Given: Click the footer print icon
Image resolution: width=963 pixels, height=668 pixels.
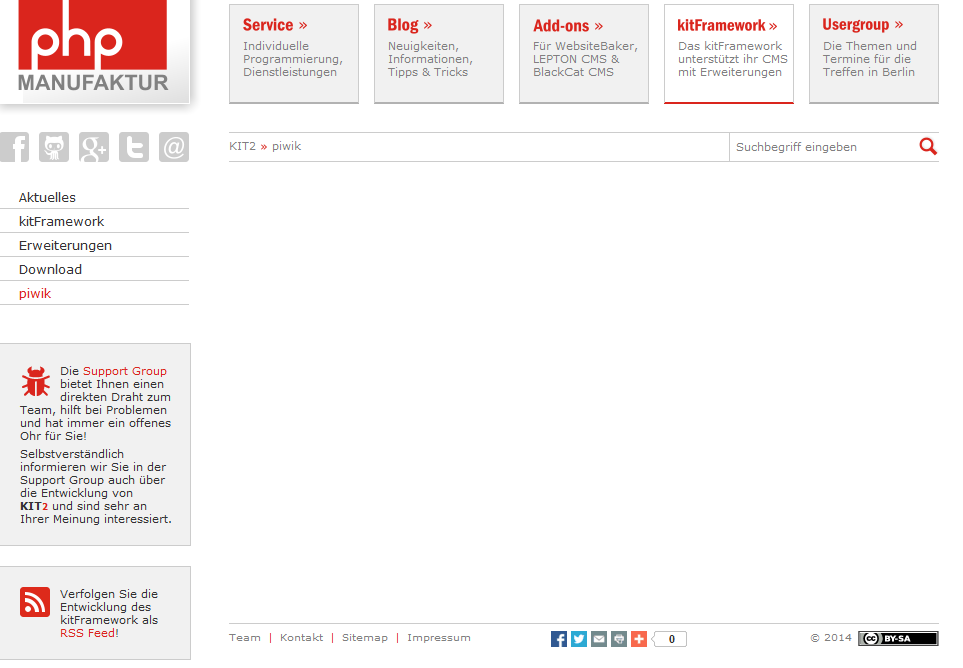Looking at the screenshot, I should (x=619, y=639).
